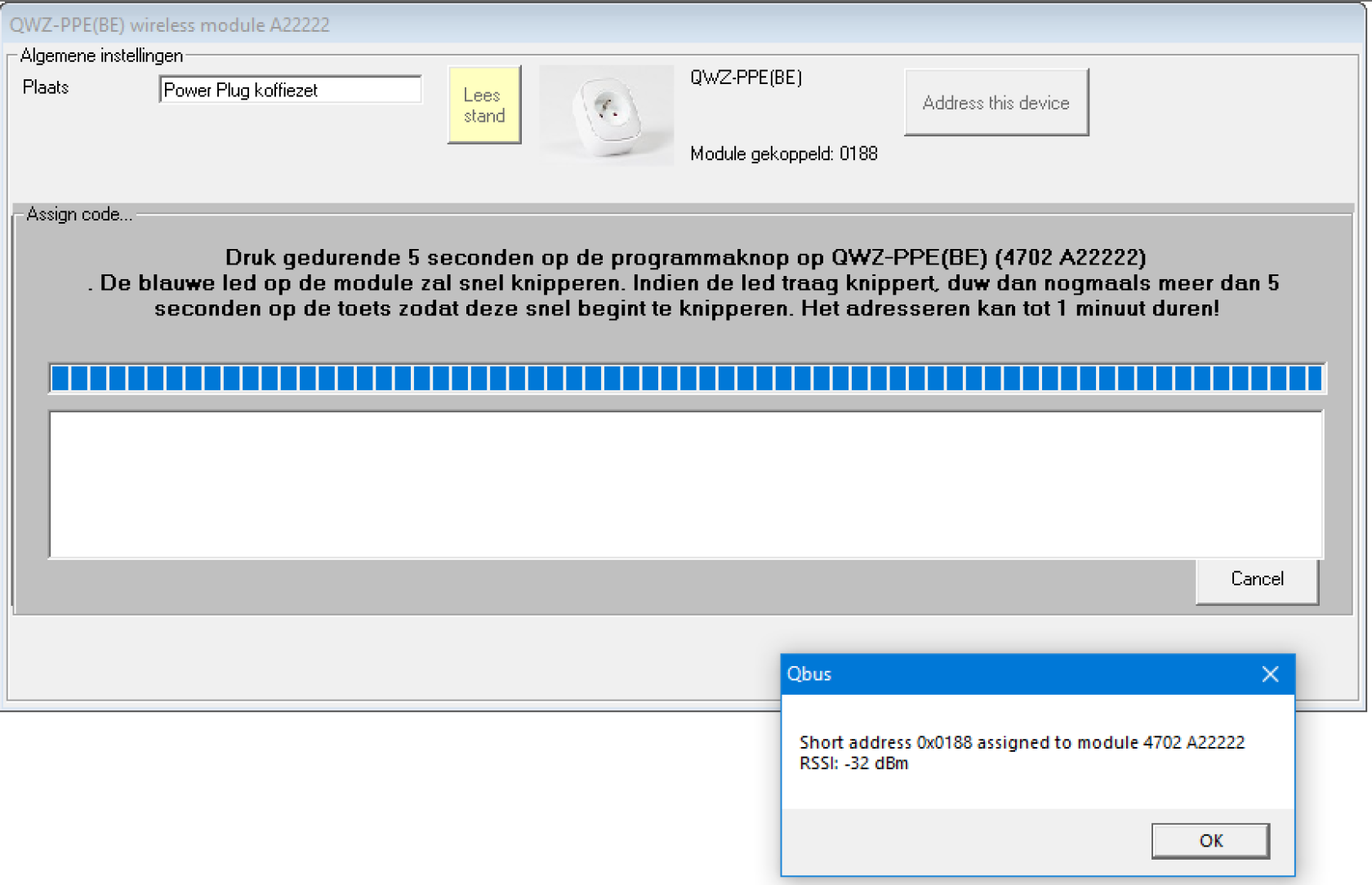Click the Algemene instellingen group label

pyautogui.click(x=101, y=56)
